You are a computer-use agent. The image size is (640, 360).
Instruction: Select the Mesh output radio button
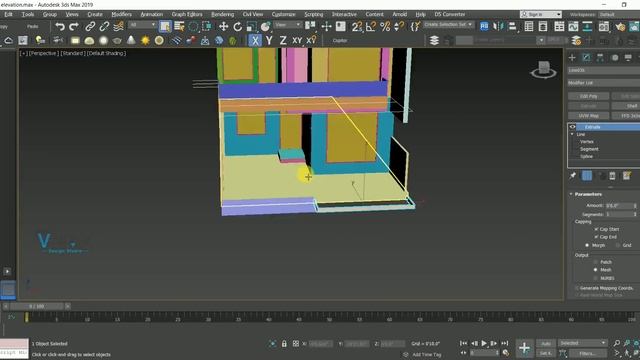[x=596, y=270]
